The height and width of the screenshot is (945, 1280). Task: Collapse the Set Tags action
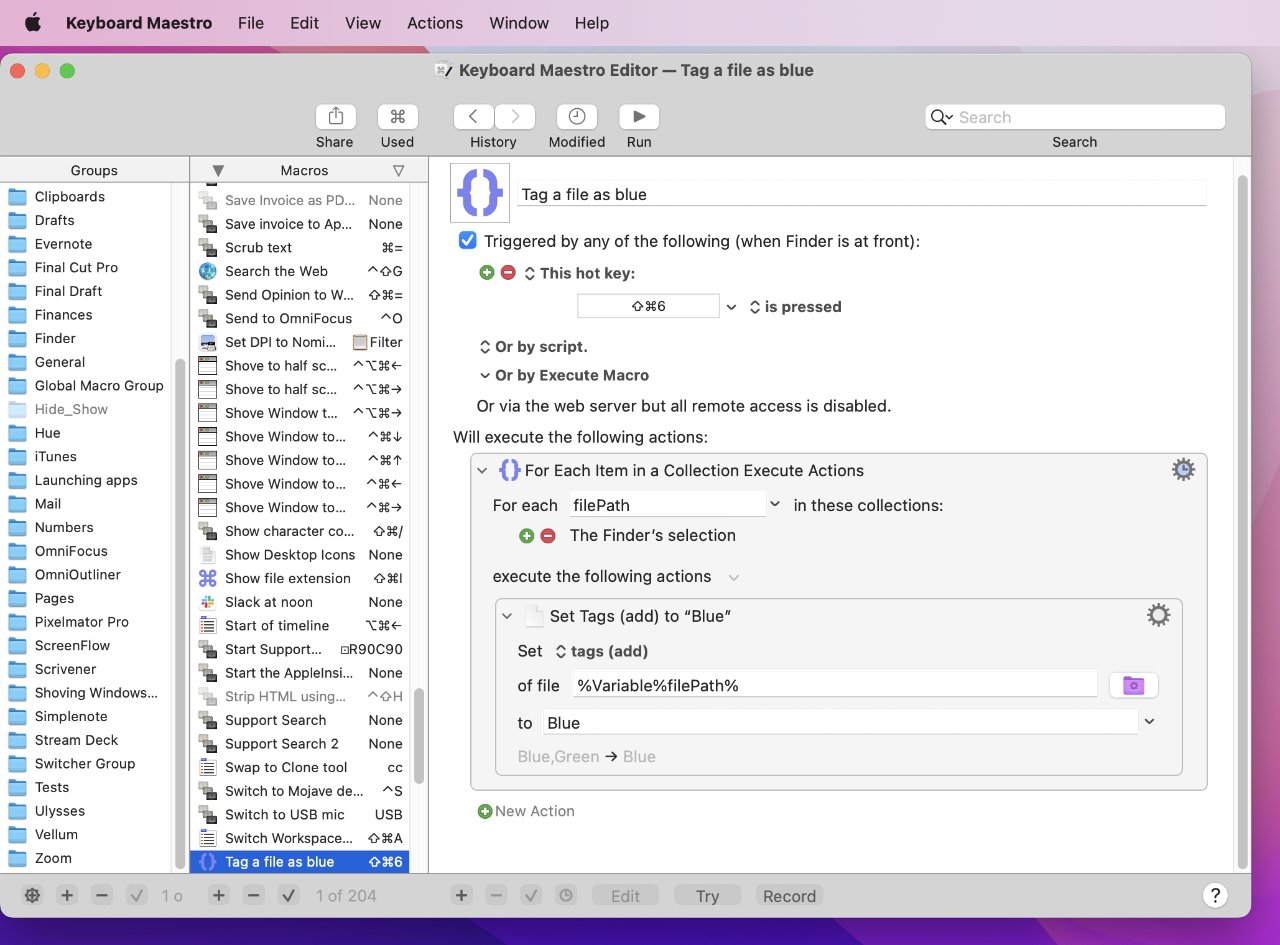coord(507,616)
